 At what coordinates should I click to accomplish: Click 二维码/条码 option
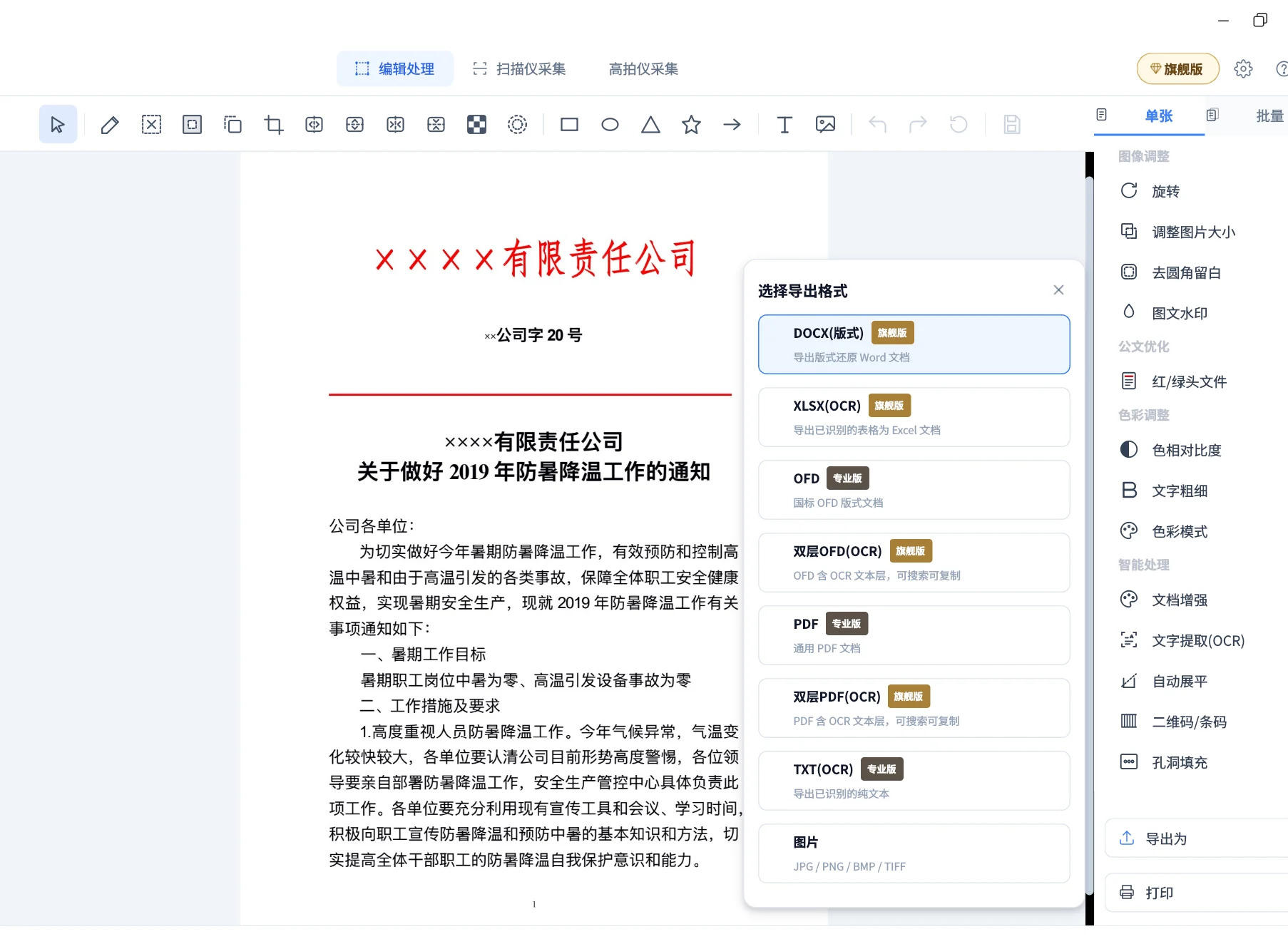(x=1173, y=722)
